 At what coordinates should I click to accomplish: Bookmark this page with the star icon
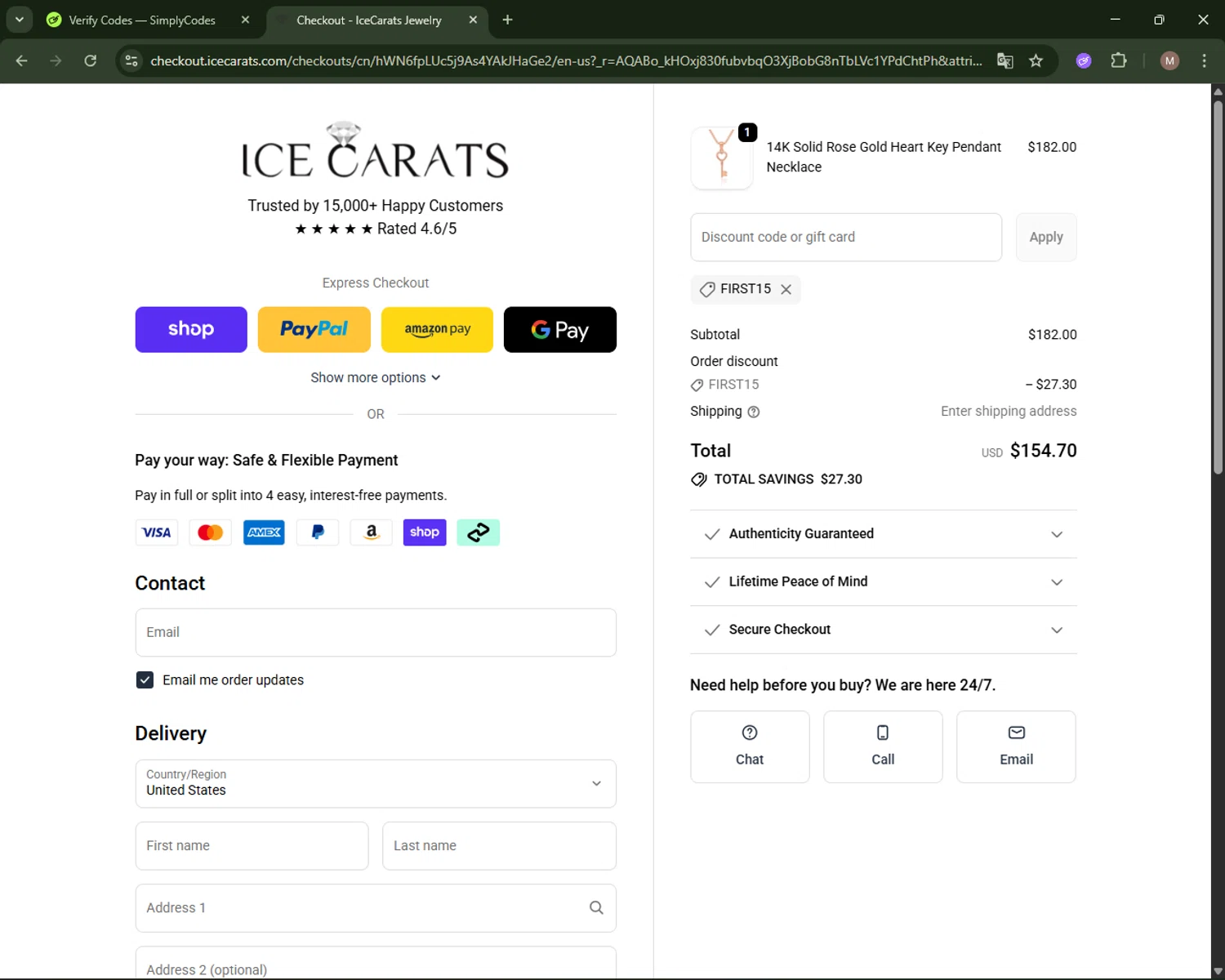[x=1036, y=60]
